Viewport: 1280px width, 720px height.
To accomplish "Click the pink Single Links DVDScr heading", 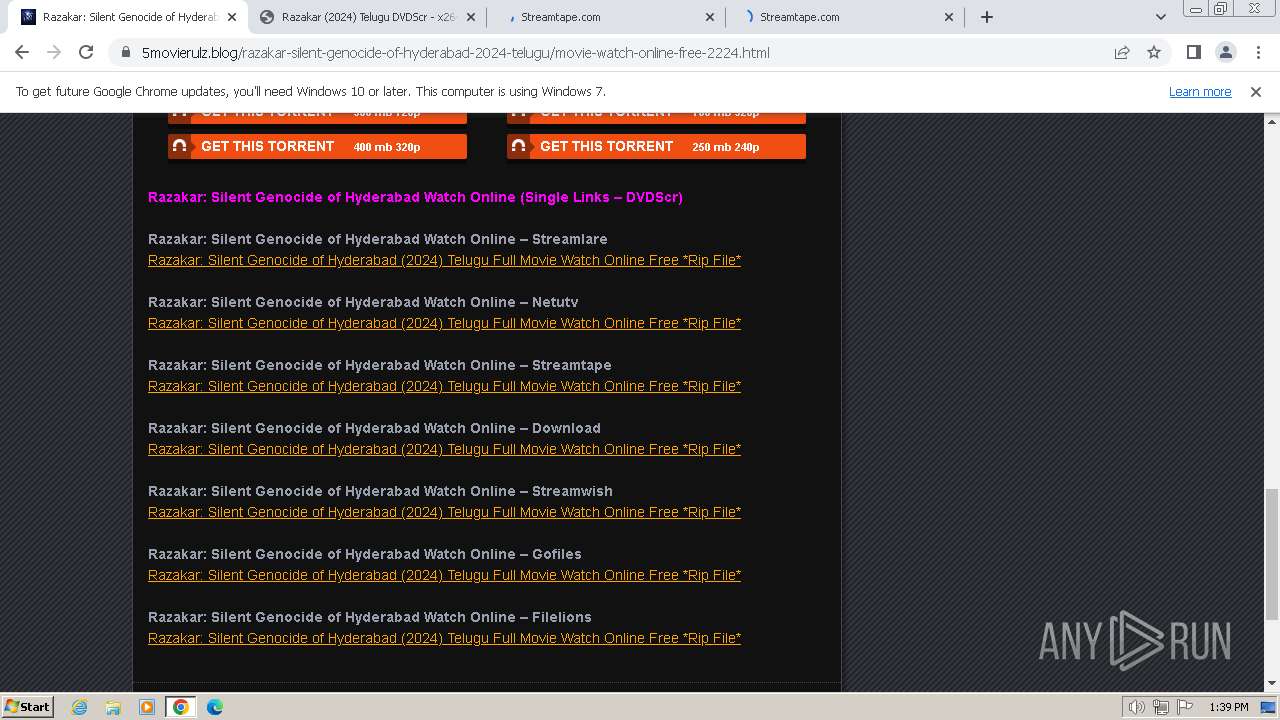I will pyautogui.click(x=415, y=197).
